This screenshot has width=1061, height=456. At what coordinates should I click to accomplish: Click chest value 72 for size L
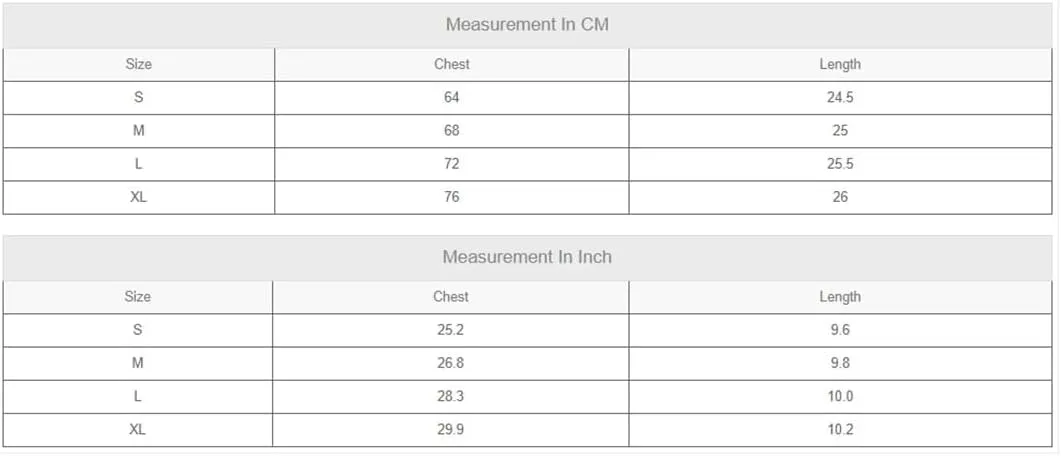pyautogui.click(x=451, y=164)
